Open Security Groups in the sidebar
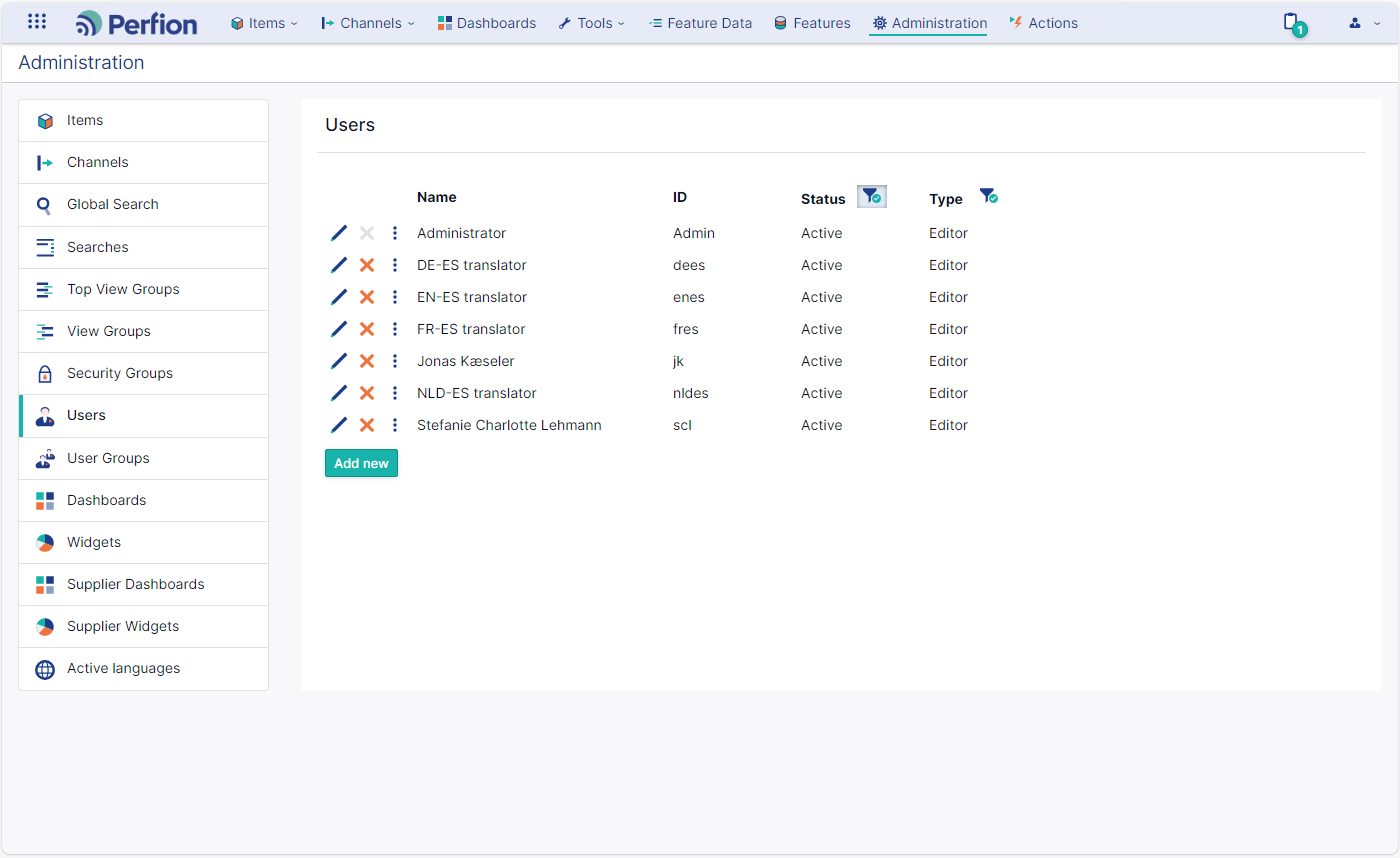Viewport: 1400px width, 858px height. [x=144, y=373]
